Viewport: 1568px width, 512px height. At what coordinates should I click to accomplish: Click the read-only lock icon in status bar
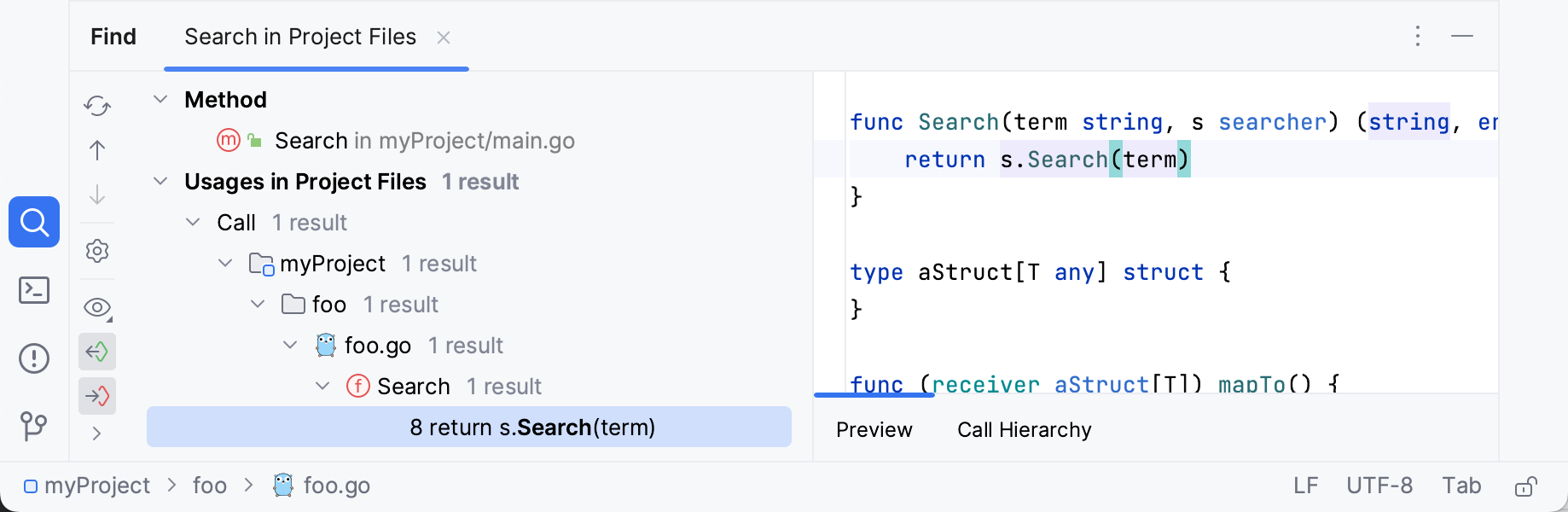(x=1525, y=486)
